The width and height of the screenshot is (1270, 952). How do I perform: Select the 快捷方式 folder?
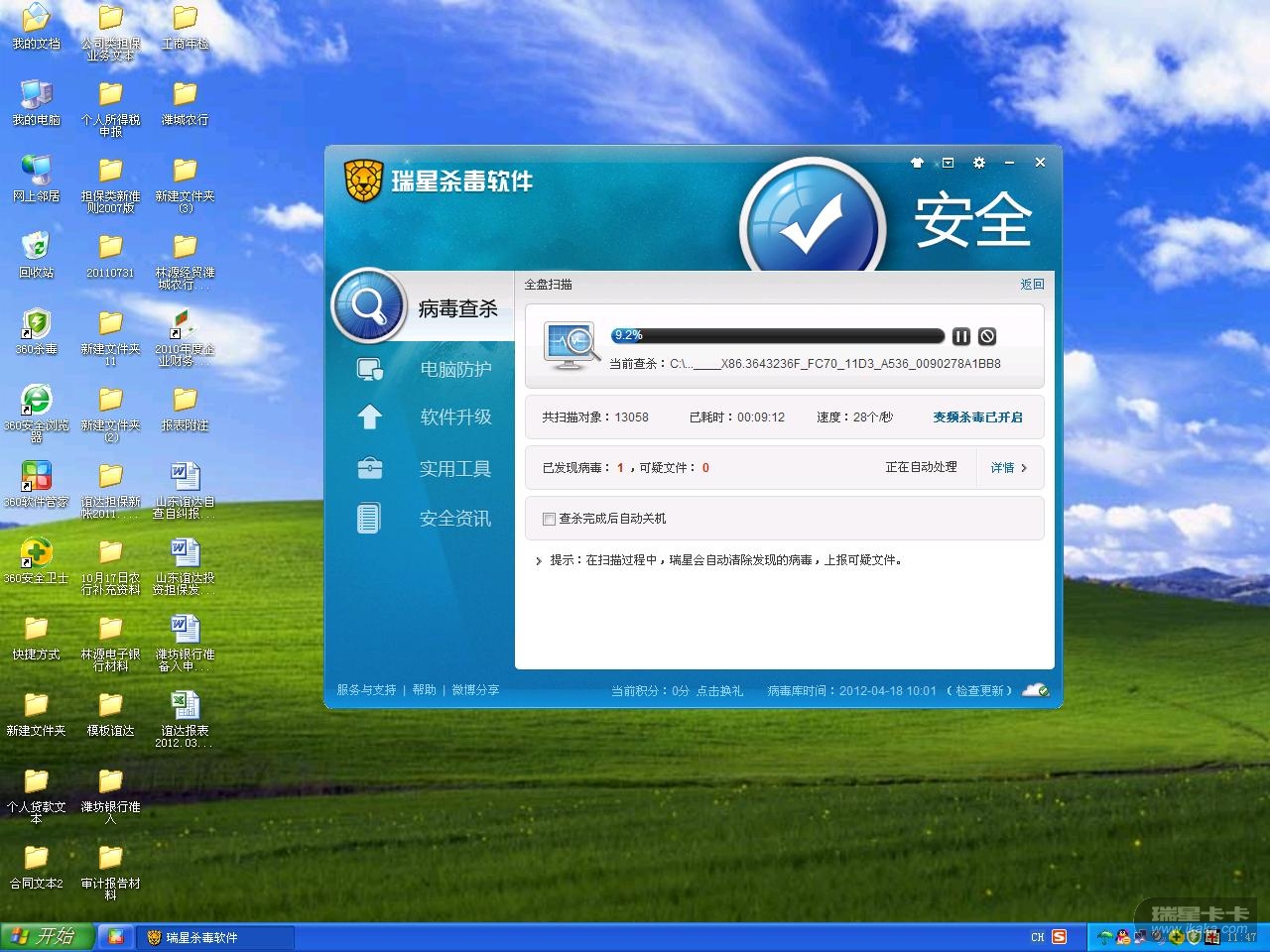pos(36,638)
